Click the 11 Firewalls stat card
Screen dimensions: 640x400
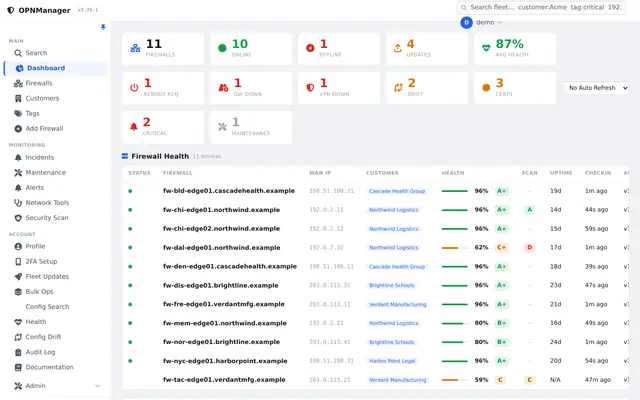coord(163,49)
